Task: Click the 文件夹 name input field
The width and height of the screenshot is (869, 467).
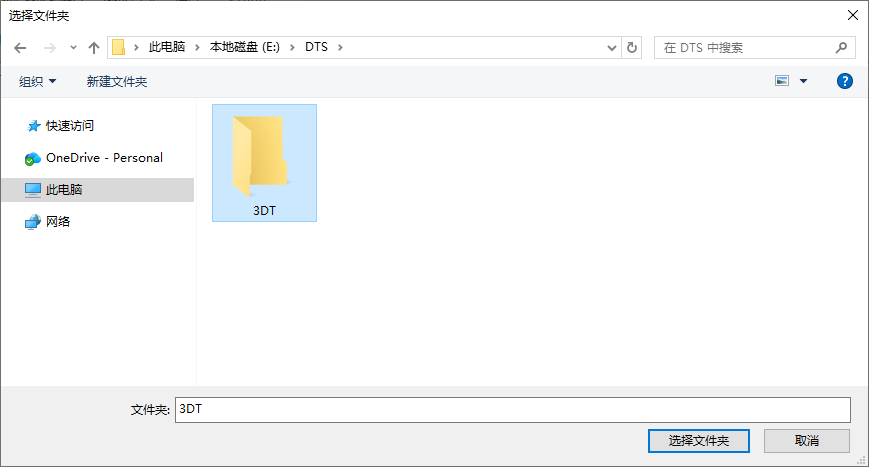Action: coord(513,410)
